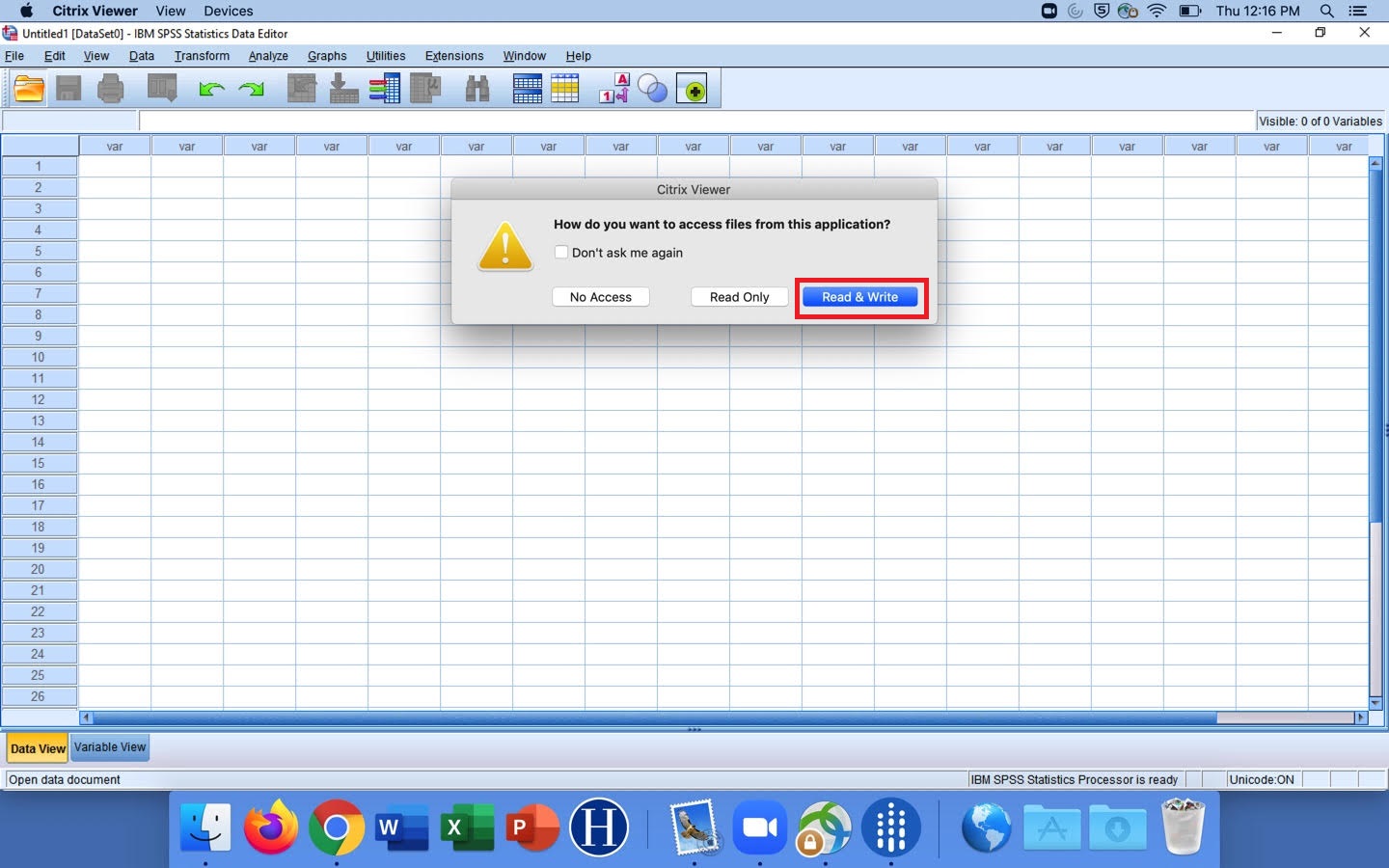
Task: Click the Go to variable toolbar icon
Action: [343, 90]
